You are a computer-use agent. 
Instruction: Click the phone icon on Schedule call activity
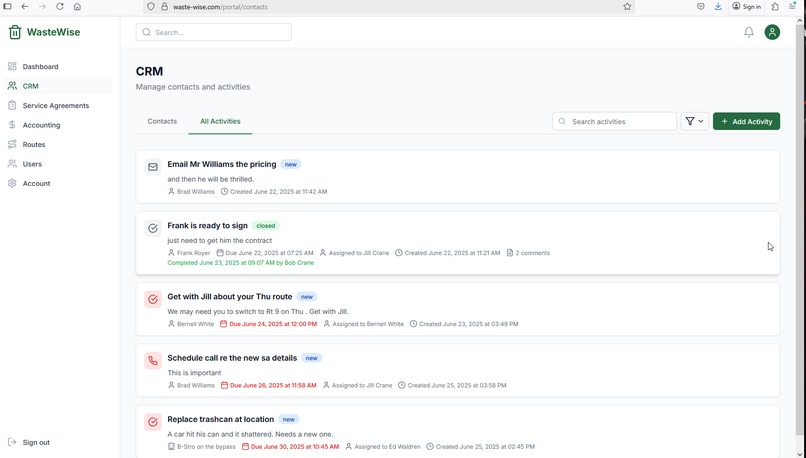coord(153,360)
